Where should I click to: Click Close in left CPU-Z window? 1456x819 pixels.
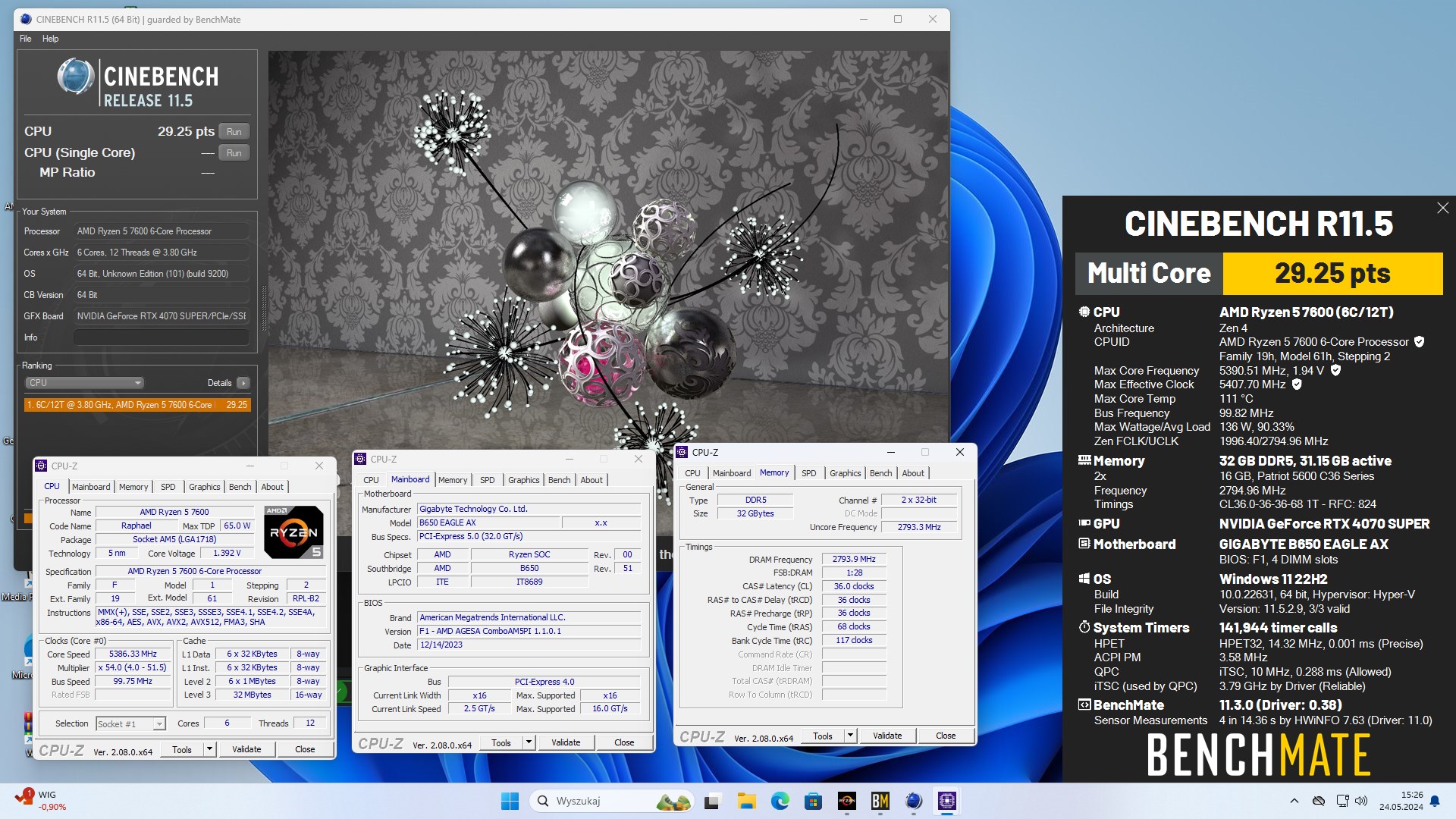(x=305, y=749)
